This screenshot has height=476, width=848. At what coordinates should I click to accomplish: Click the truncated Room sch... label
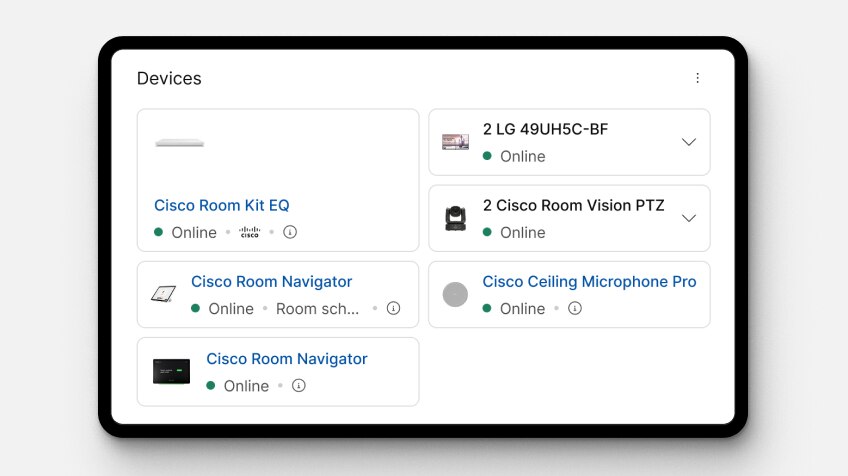318,309
